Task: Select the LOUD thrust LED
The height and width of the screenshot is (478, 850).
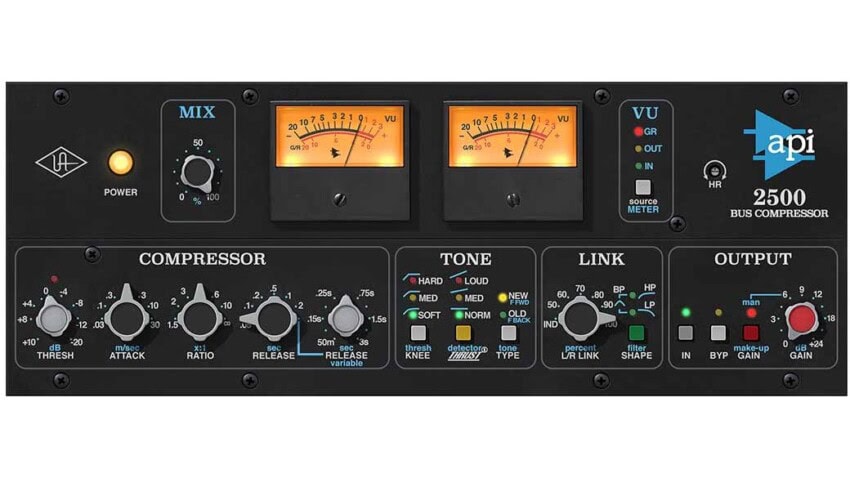Action: (x=459, y=281)
